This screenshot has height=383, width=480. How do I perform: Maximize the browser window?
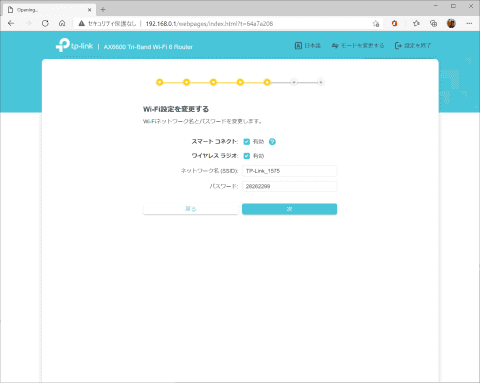click(453, 6)
